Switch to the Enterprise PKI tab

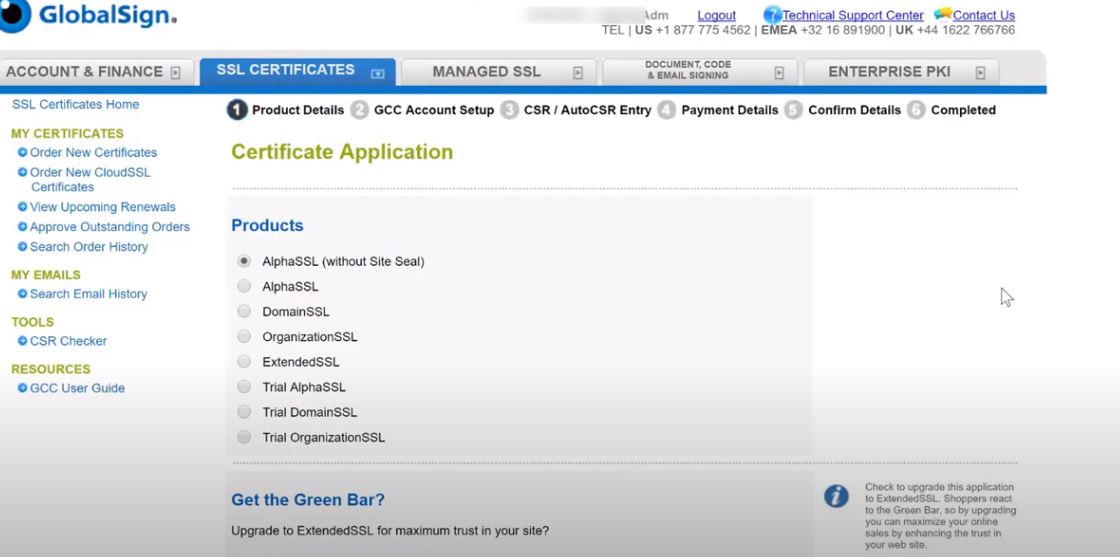901,72
